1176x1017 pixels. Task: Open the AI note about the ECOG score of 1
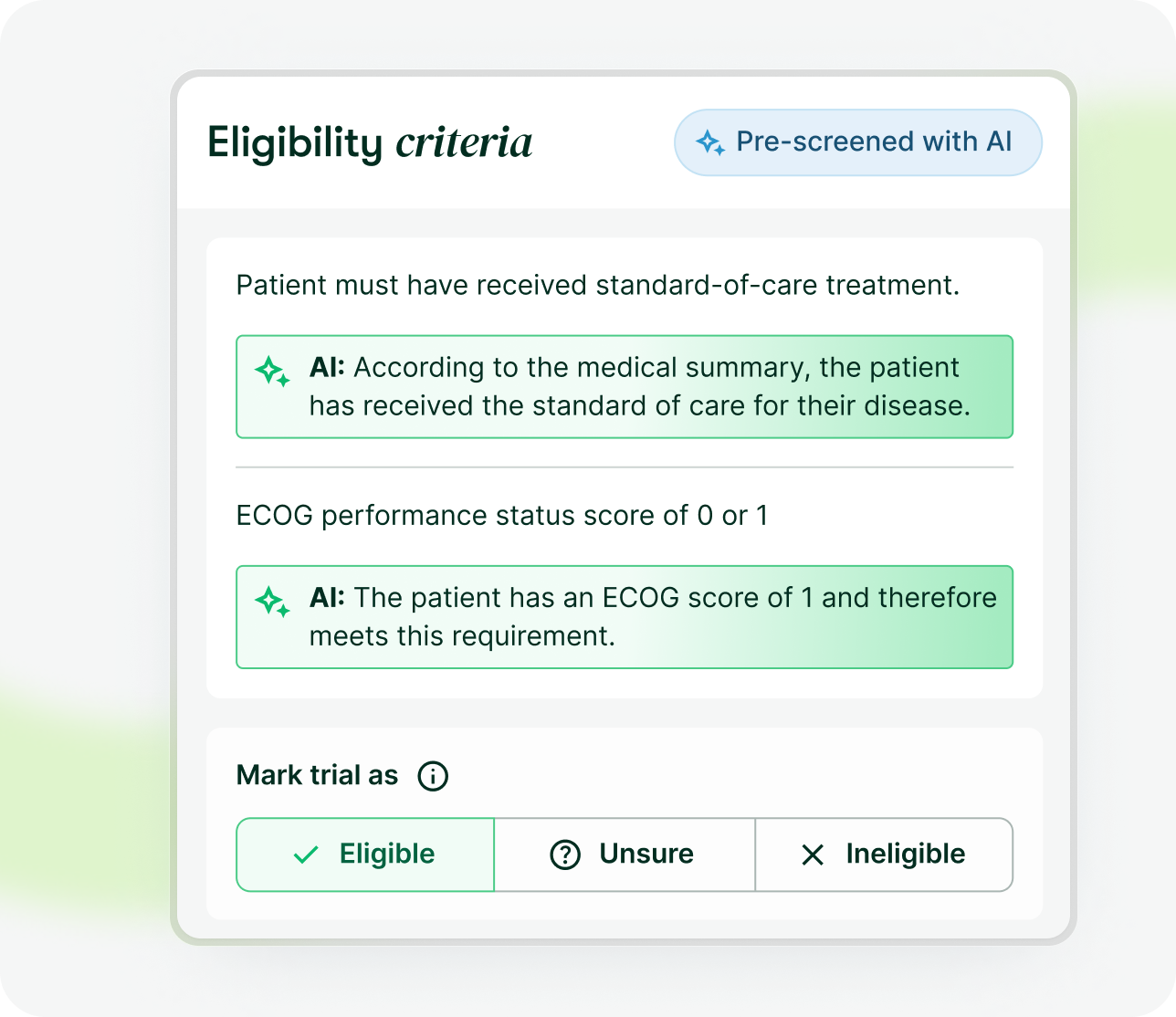click(x=652, y=617)
